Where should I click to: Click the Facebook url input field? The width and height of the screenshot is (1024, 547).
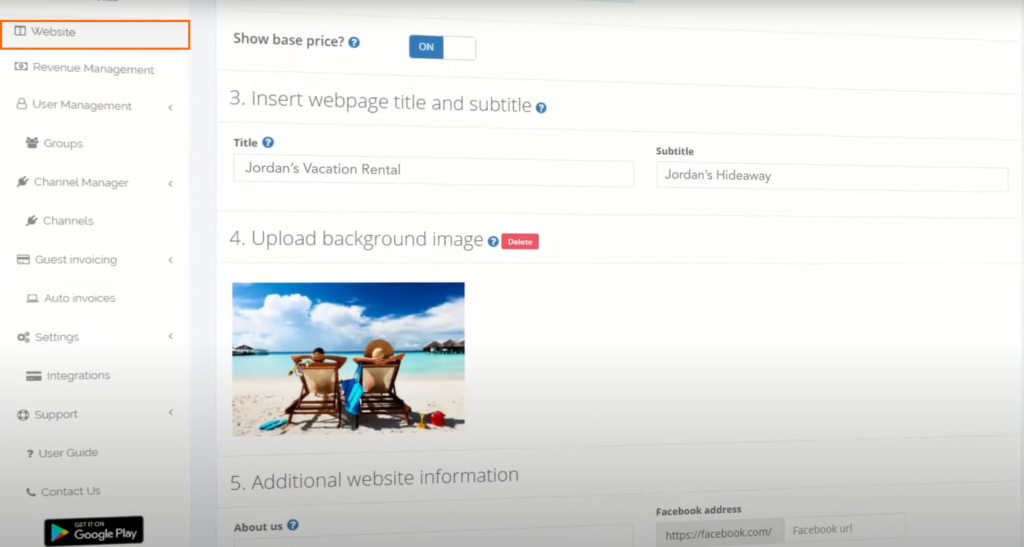(x=844, y=529)
